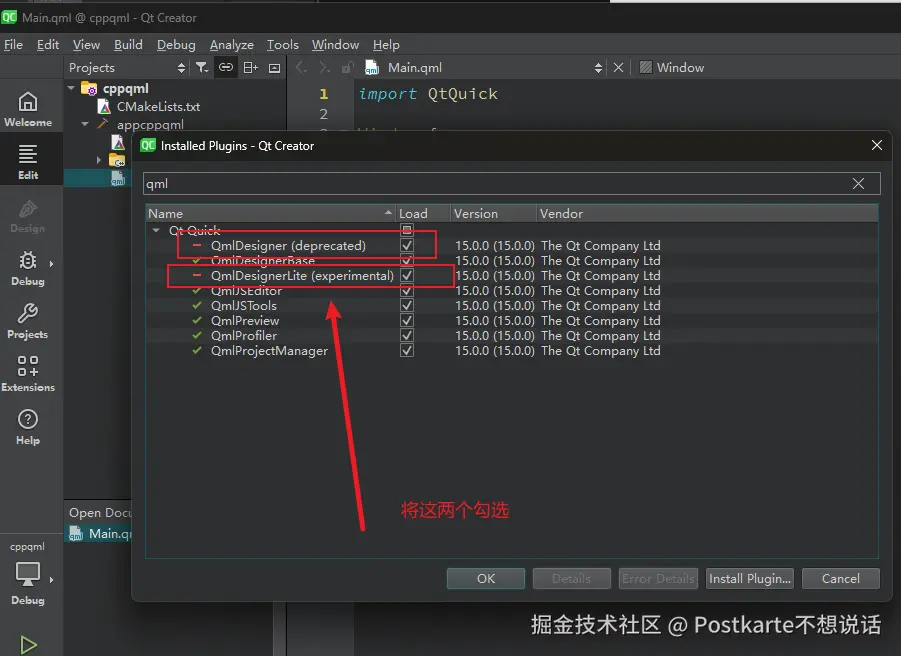Click the Version column header
This screenshot has height=656, width=901.
point(494,214)
